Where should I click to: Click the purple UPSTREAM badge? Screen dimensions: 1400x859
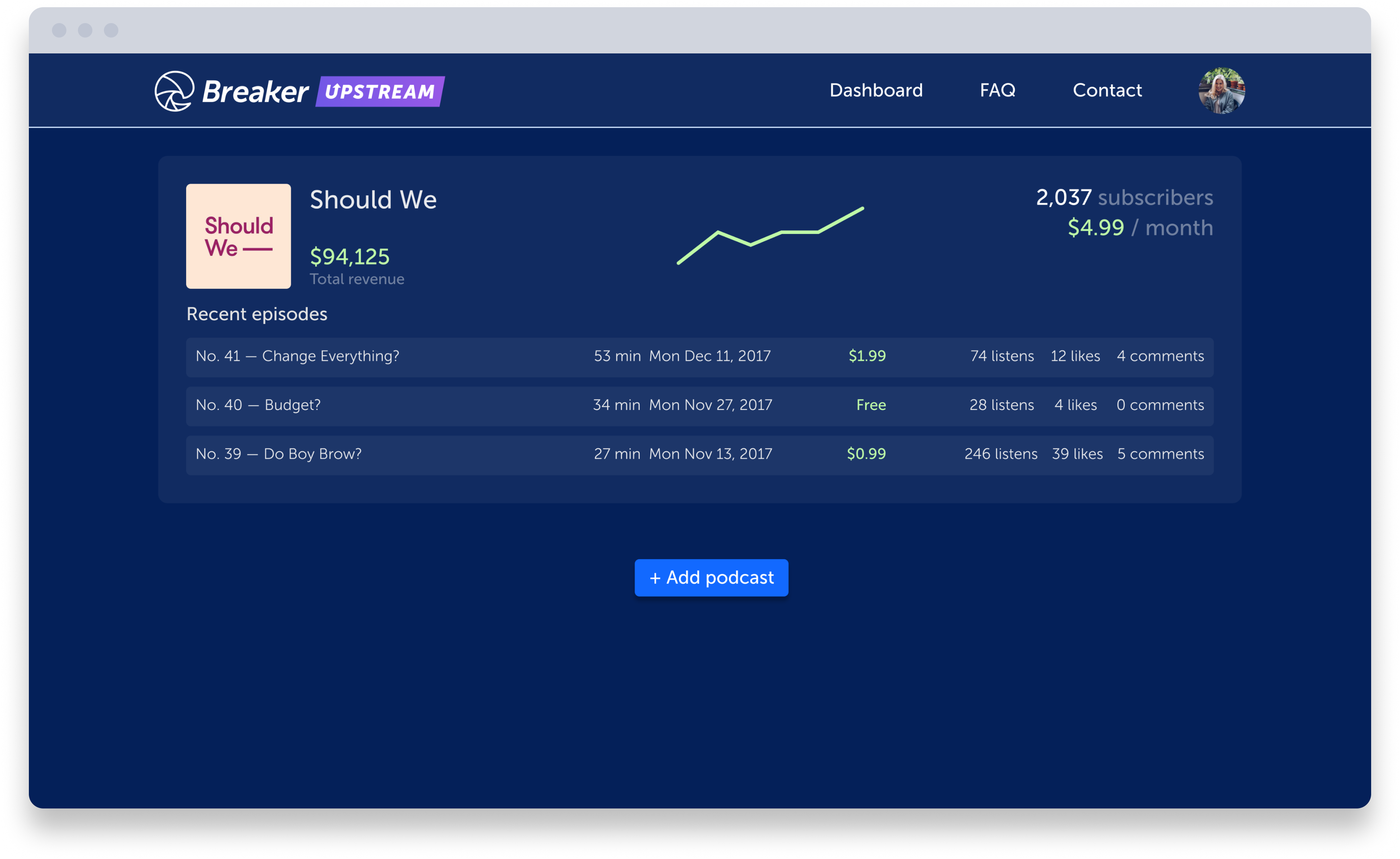380,92
